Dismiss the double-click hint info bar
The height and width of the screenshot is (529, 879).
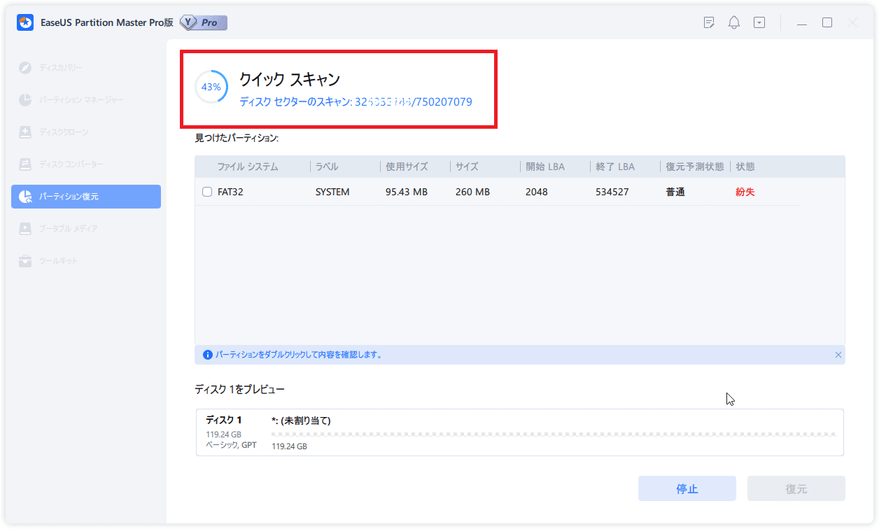pos(838,355)
